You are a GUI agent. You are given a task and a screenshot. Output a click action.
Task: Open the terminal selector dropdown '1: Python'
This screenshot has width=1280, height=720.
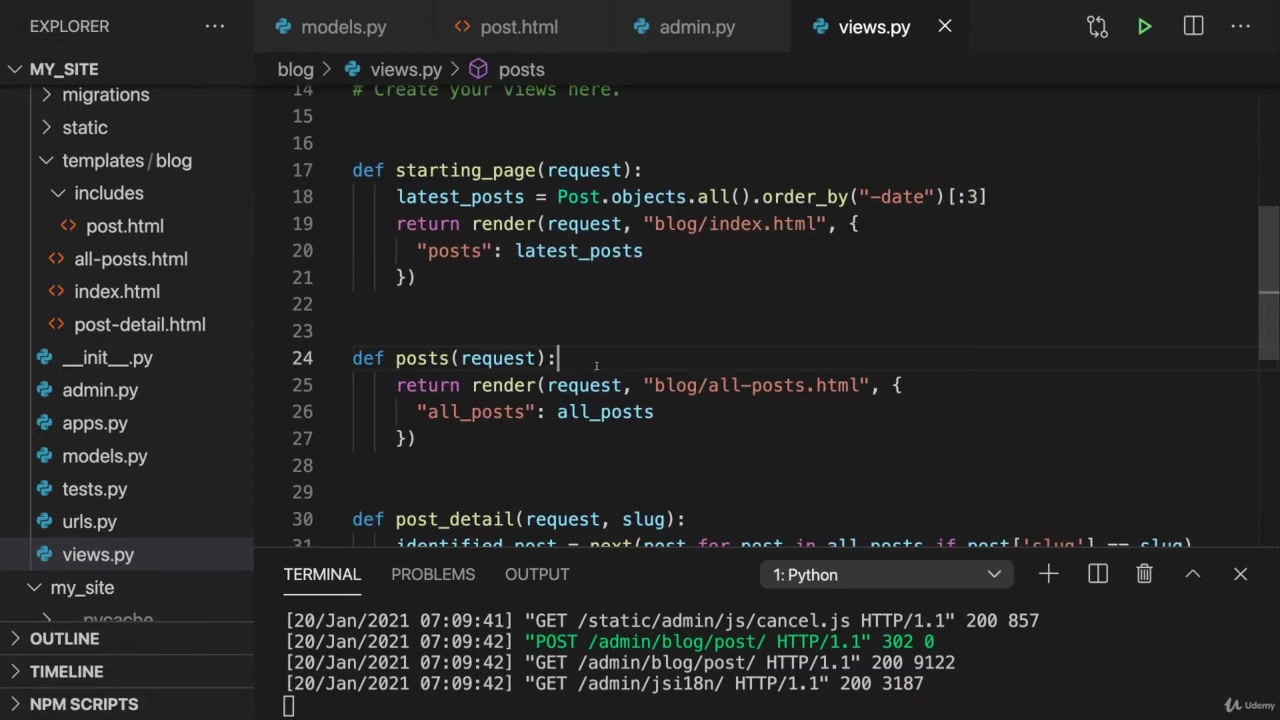click(x=885, y=575)
